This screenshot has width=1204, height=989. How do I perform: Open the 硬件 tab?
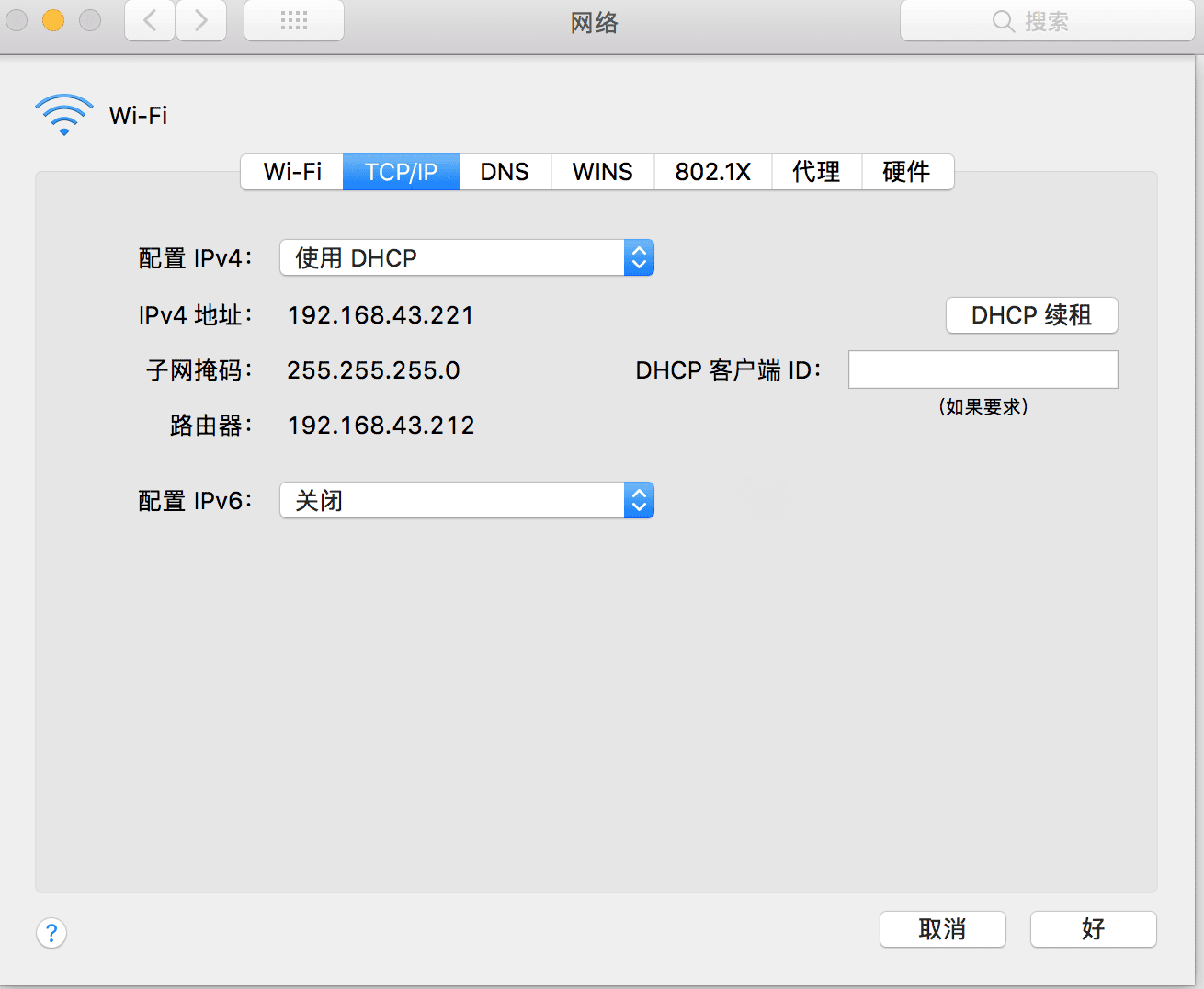pyautogui.click(x=907, y=172)
